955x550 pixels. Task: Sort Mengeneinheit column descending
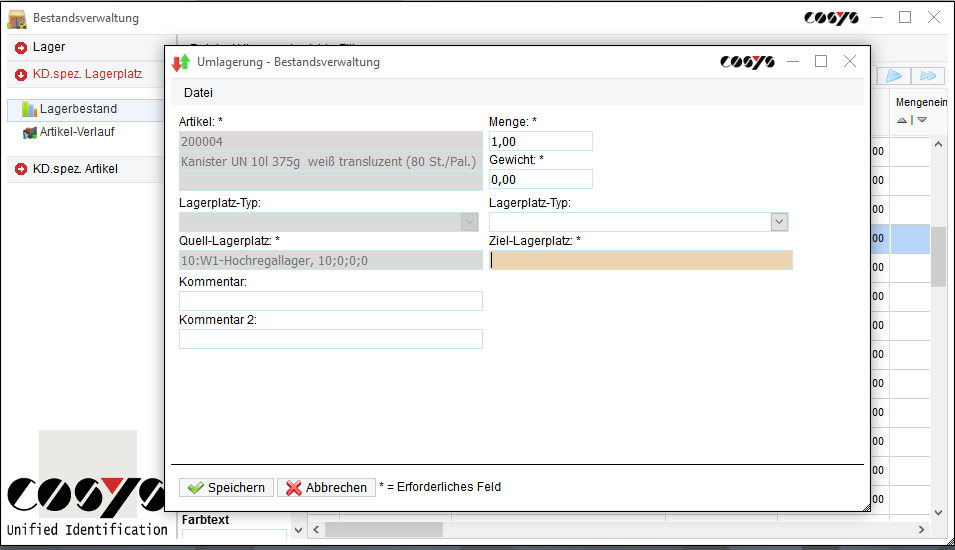[x=922, y=120]
